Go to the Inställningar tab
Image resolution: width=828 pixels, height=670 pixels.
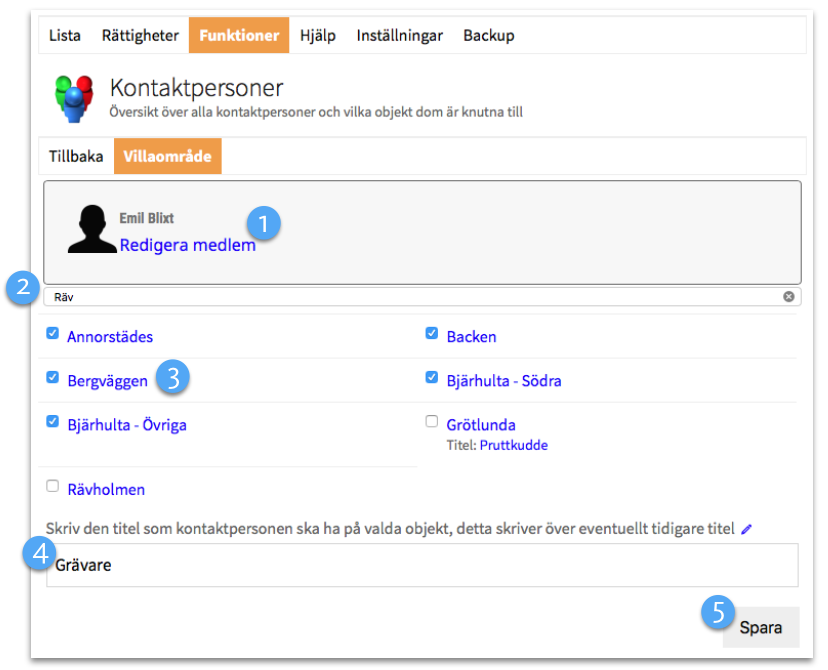click(400, 36)
